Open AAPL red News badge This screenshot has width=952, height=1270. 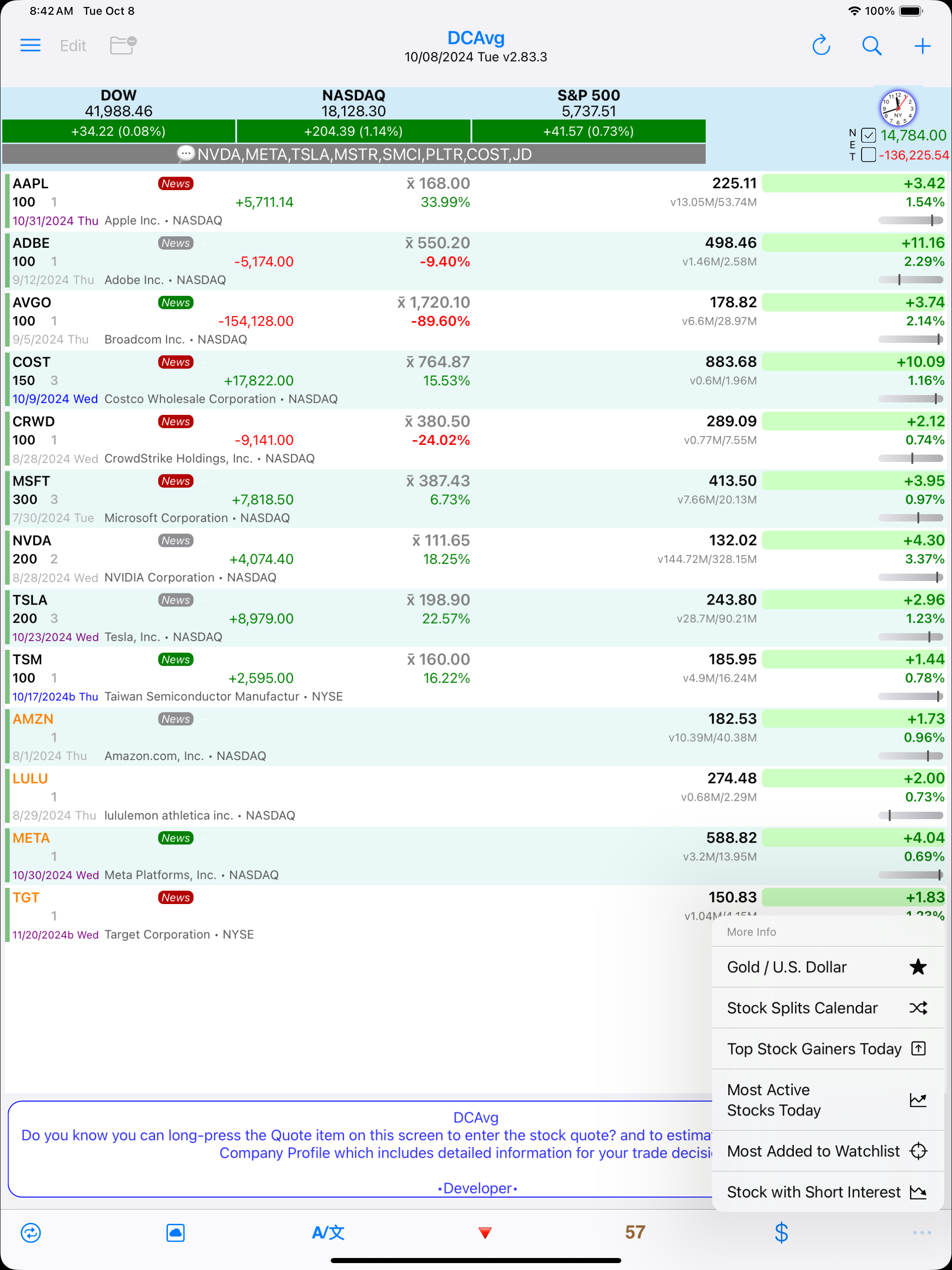click(176, 184)
